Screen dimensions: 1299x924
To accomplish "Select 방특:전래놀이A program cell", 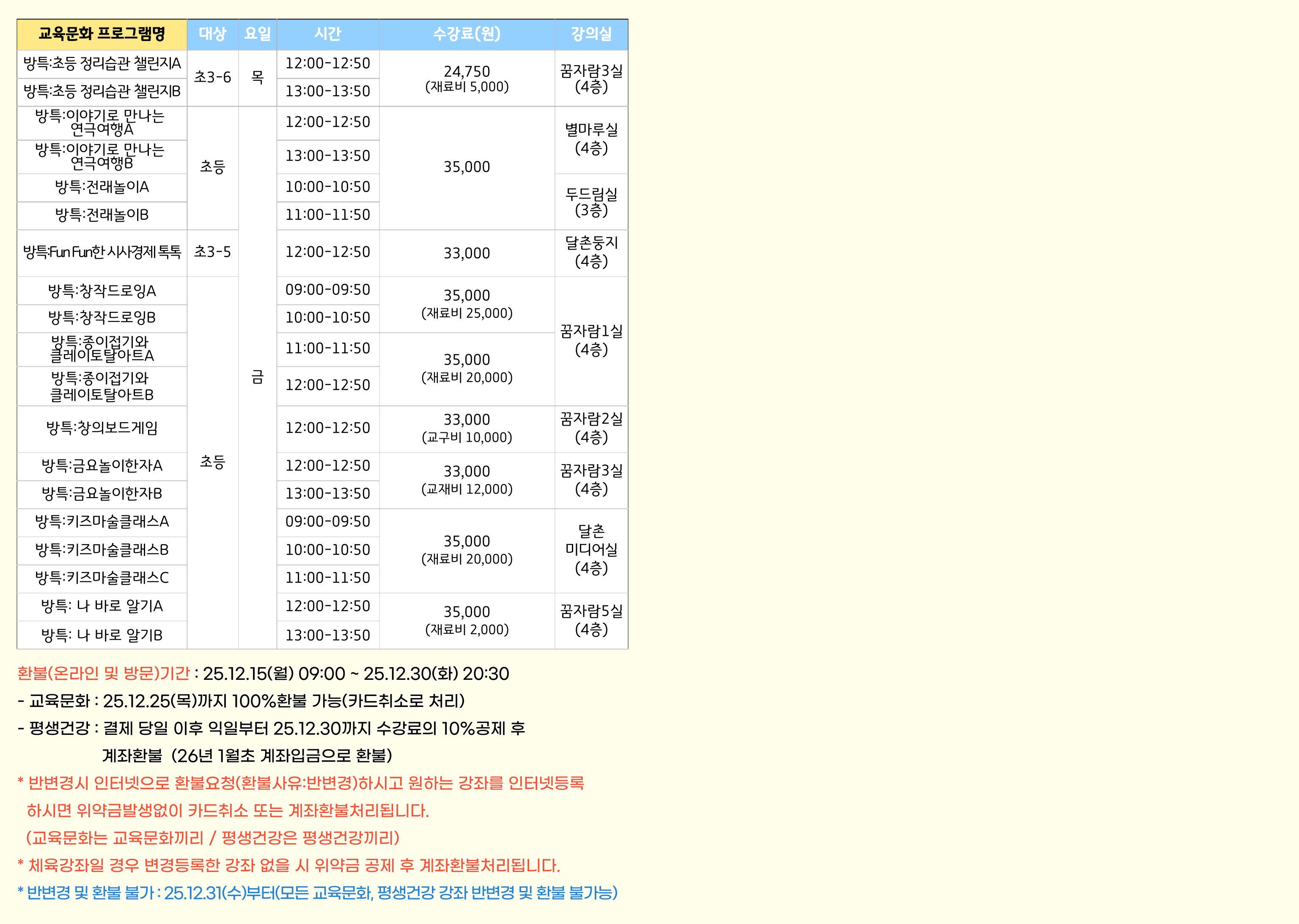I will 102,187.
